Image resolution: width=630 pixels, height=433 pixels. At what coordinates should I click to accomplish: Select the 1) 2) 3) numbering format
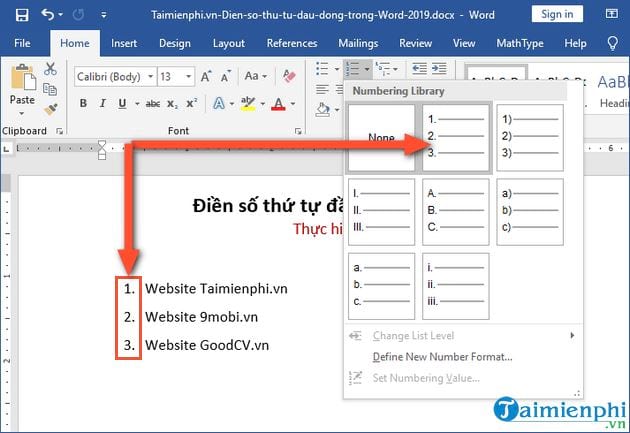(530, 138)
